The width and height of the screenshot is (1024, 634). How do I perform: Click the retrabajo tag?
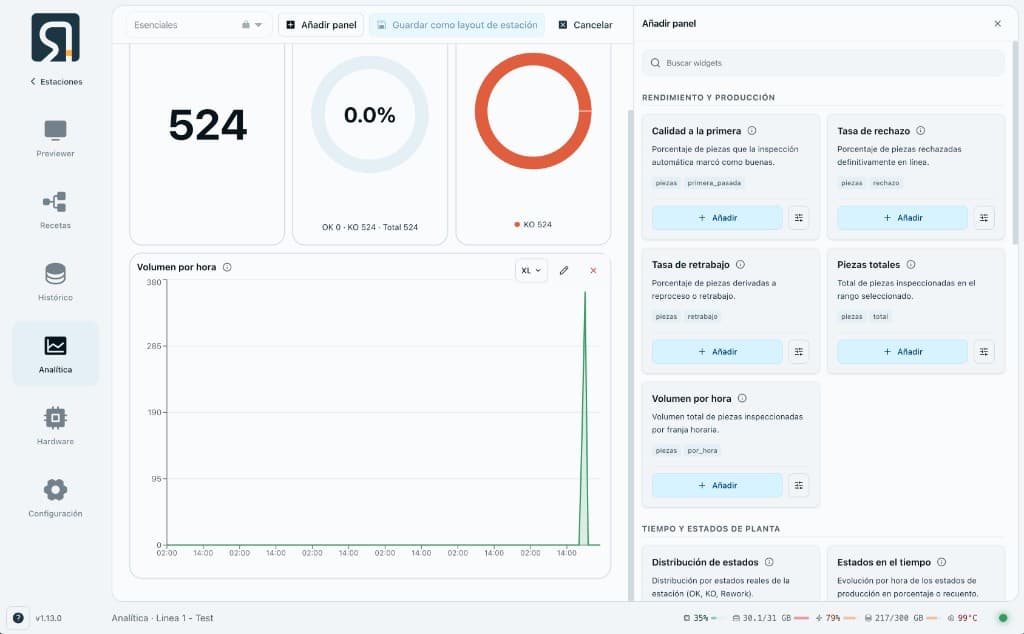[x=702, y=317]
